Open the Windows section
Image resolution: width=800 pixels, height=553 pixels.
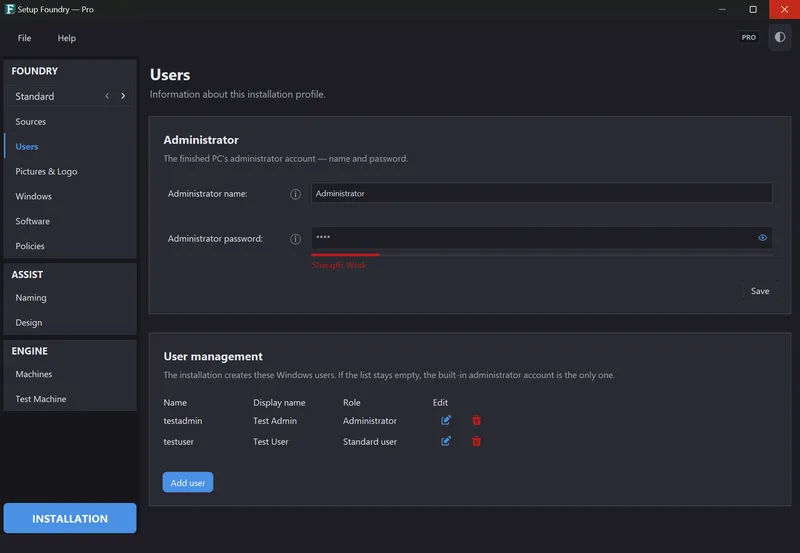click(x=70, y=196)
